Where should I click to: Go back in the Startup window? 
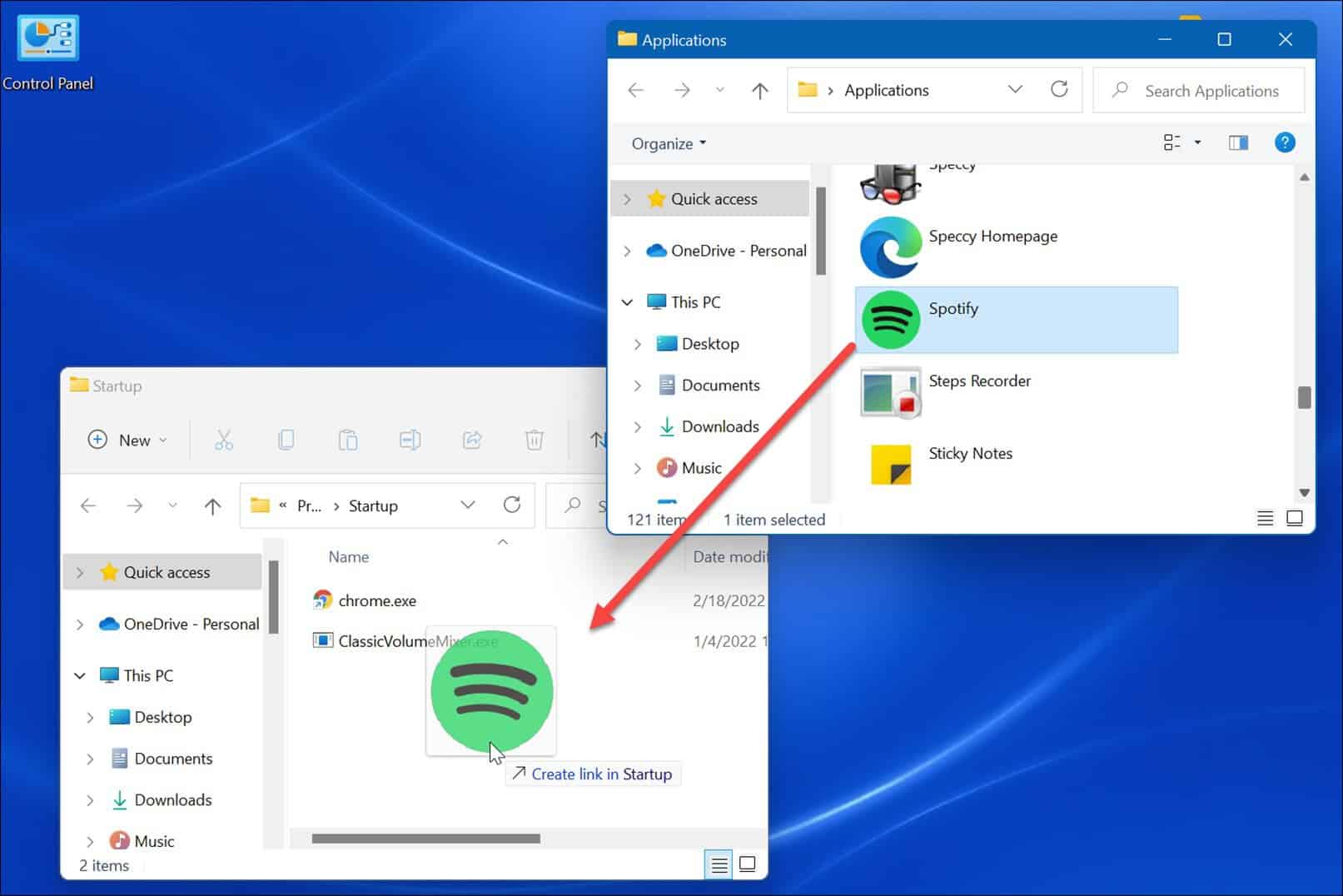pos(88,505)
